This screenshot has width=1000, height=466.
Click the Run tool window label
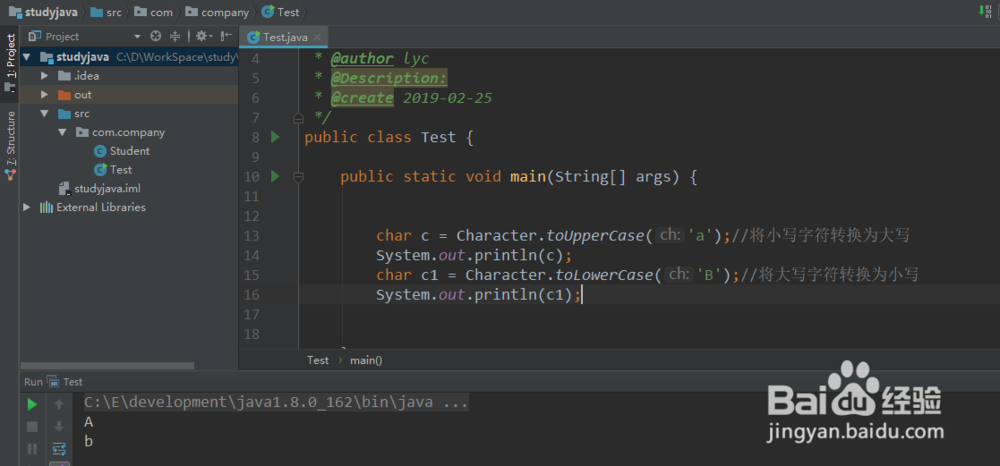pos(33,382)
